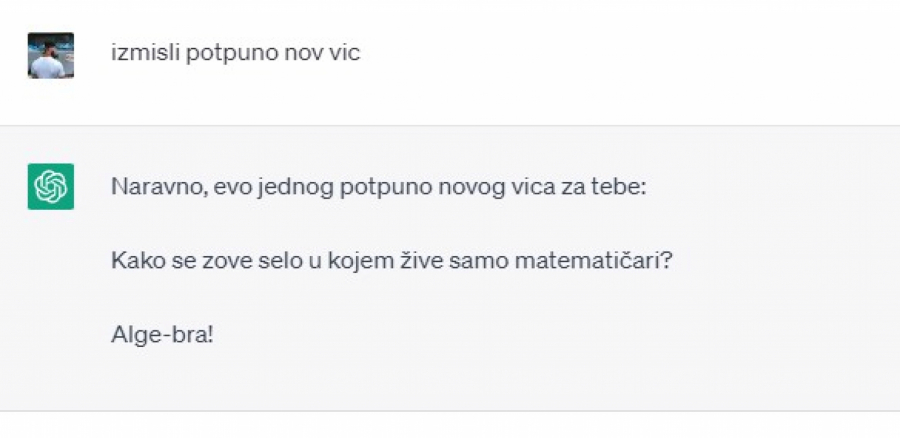Click the word 'tebe:' in the reply
The width and height of the screenshot is (900, 438).
click(x=621, y=186)
